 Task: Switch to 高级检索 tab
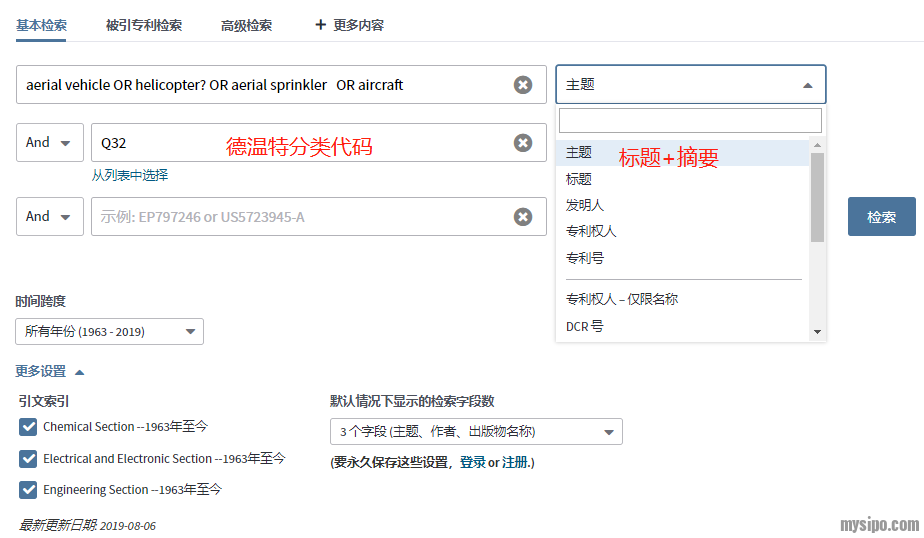[246, 25]
